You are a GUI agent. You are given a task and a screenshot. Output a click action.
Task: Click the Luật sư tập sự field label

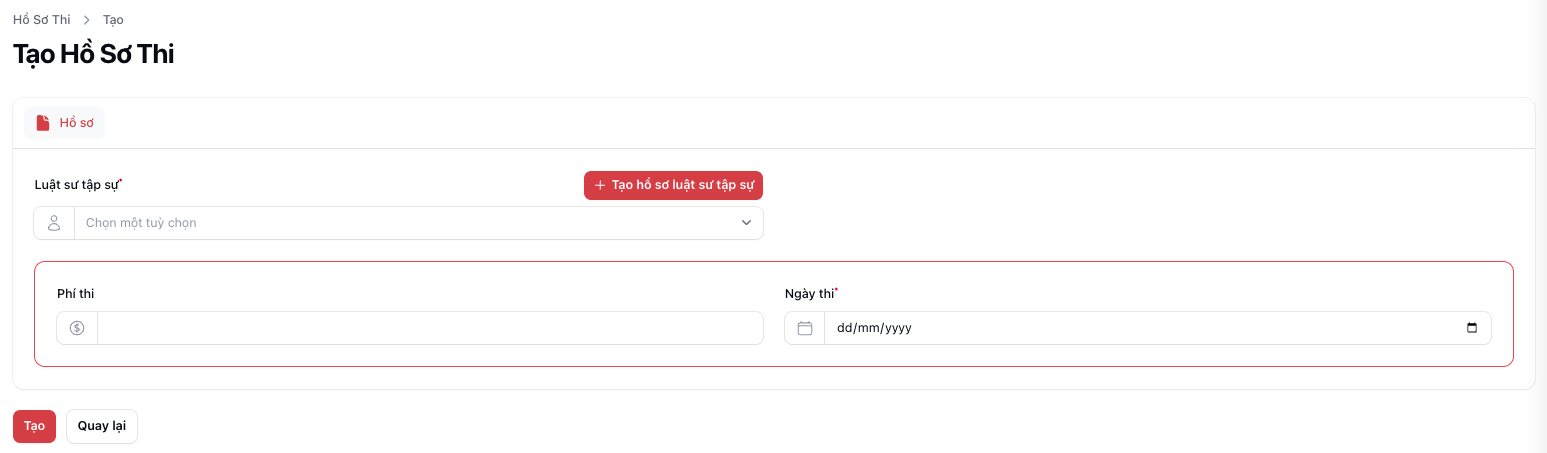point(76,185)
